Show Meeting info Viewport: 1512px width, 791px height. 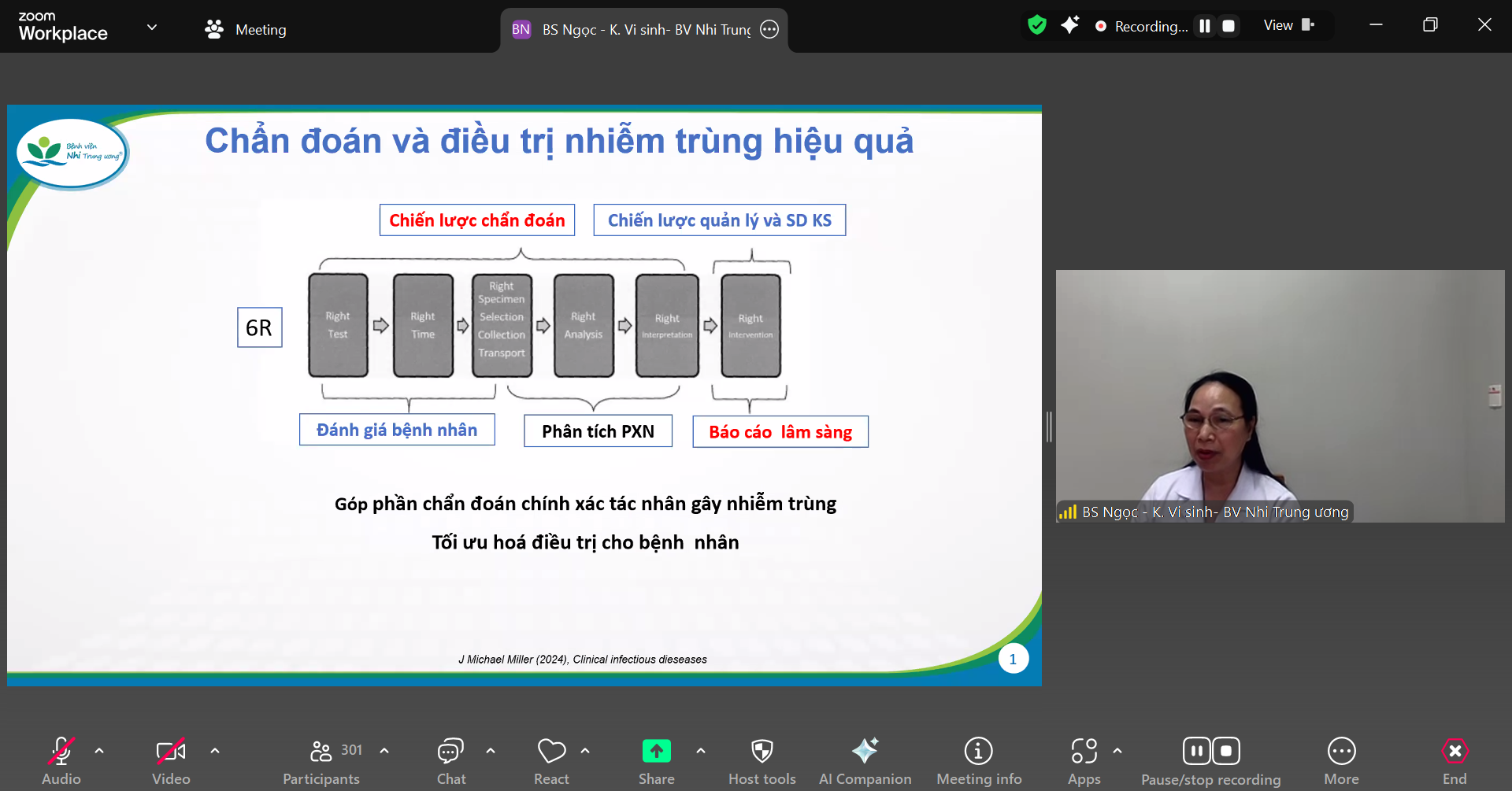978,760
